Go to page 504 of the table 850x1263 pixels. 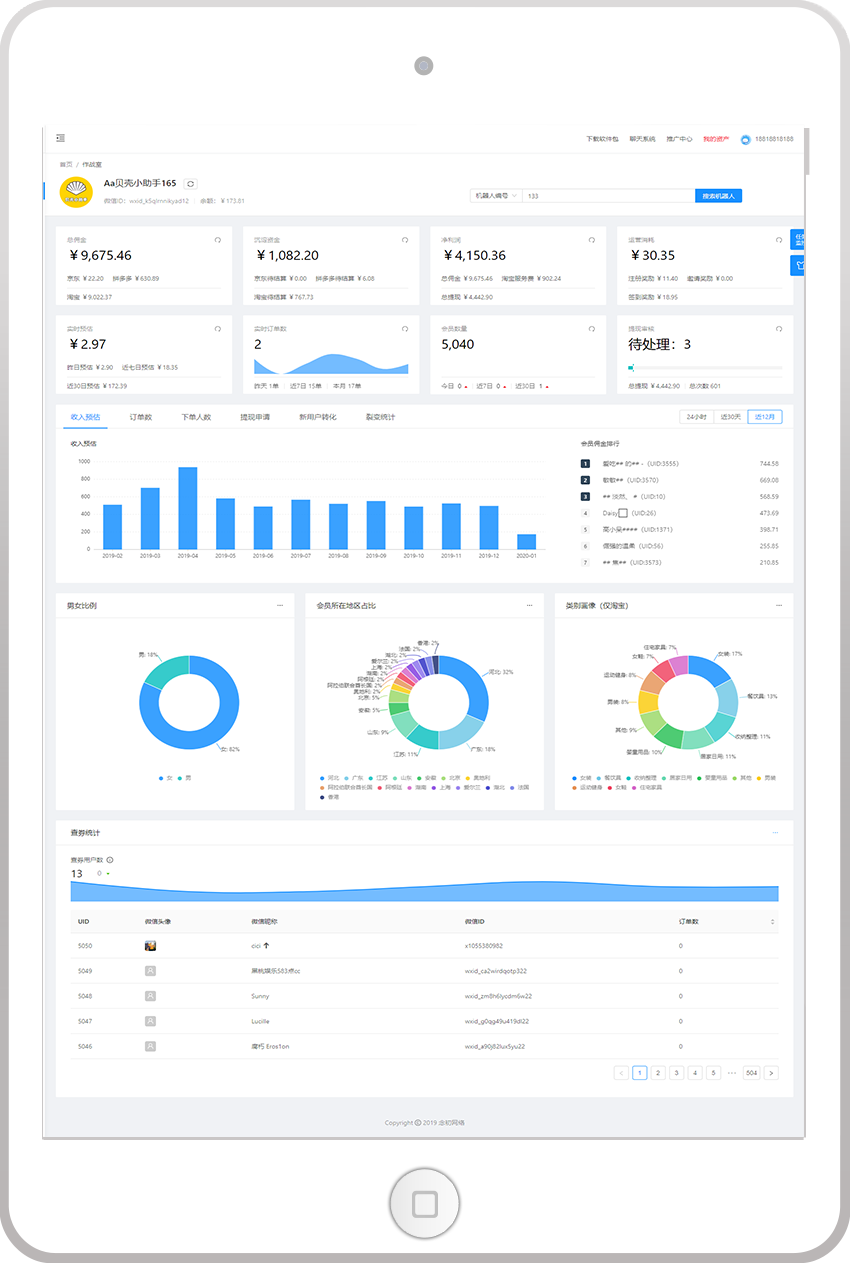point(751,1073)
